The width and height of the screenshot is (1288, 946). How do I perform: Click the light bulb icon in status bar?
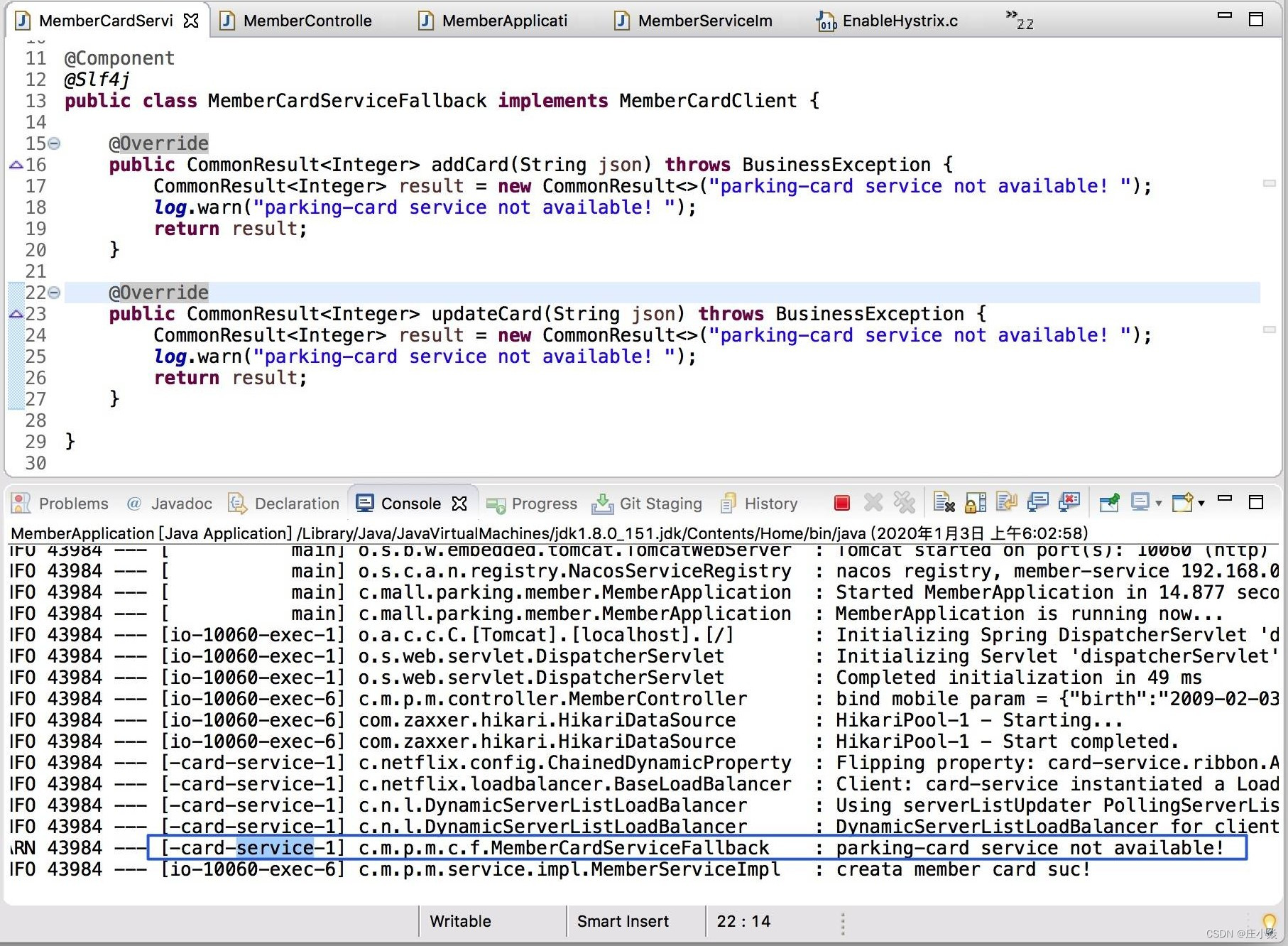click(1270, 923)
